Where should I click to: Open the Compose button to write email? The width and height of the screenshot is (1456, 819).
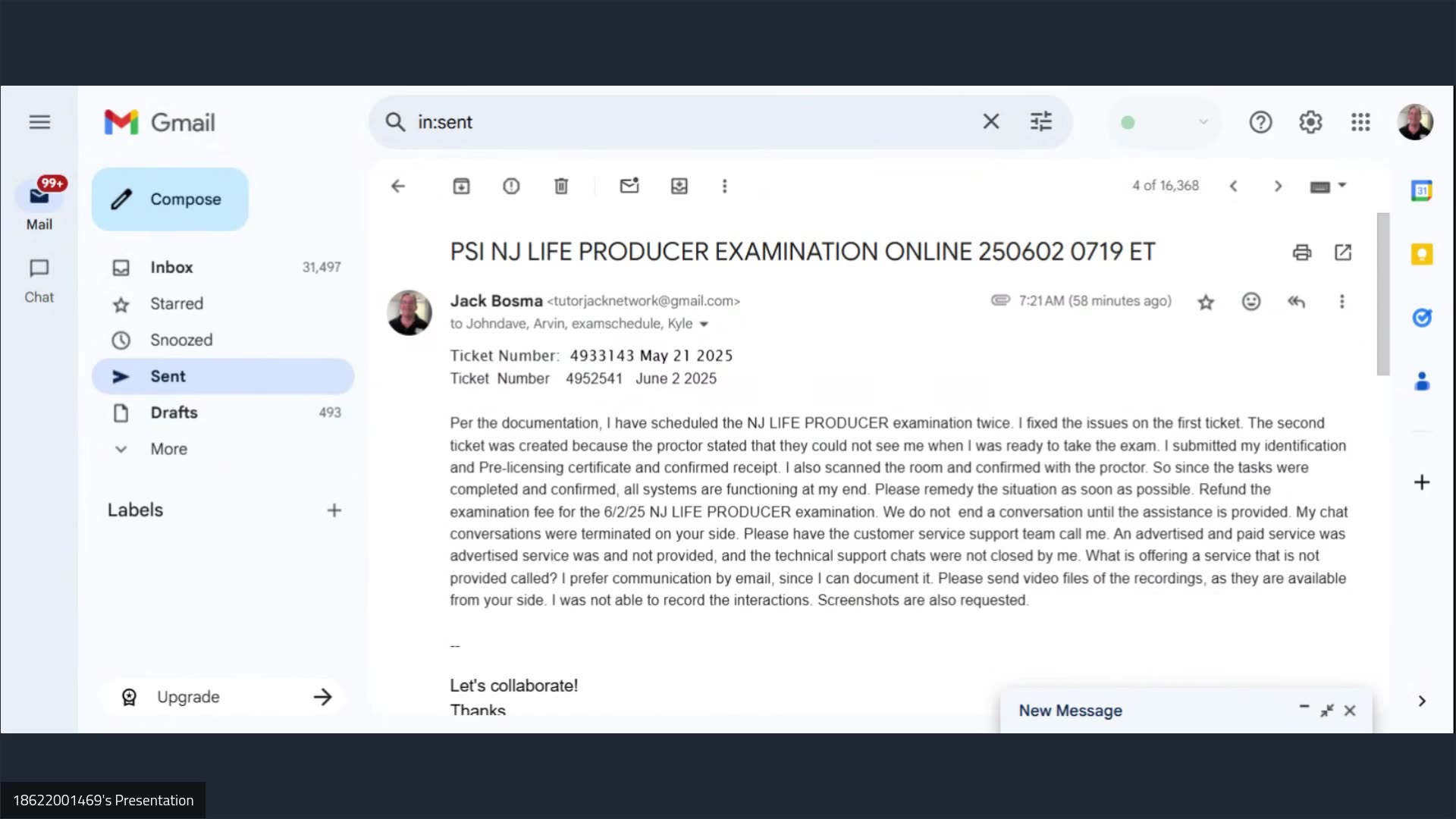169,199
